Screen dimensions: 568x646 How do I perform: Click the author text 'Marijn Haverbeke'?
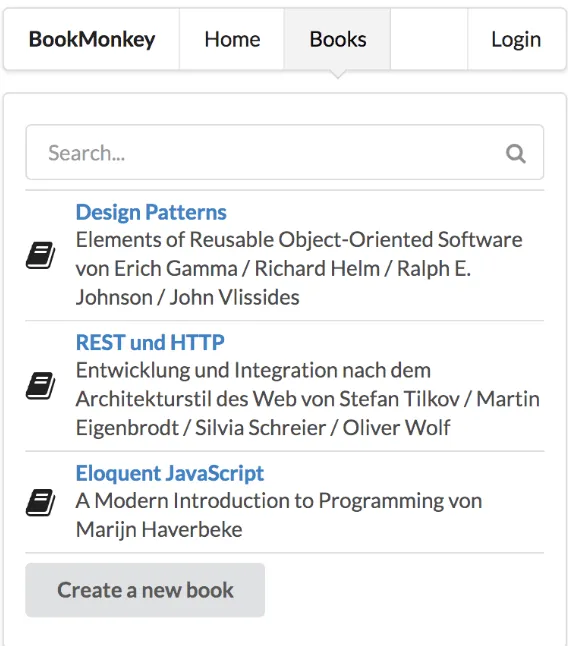tap(159, 529)
